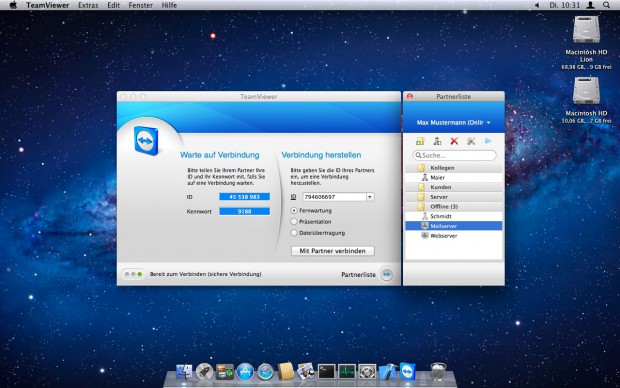Open the TeamViewer menu
The image size is (620, 388).
(x=47, y=5)
